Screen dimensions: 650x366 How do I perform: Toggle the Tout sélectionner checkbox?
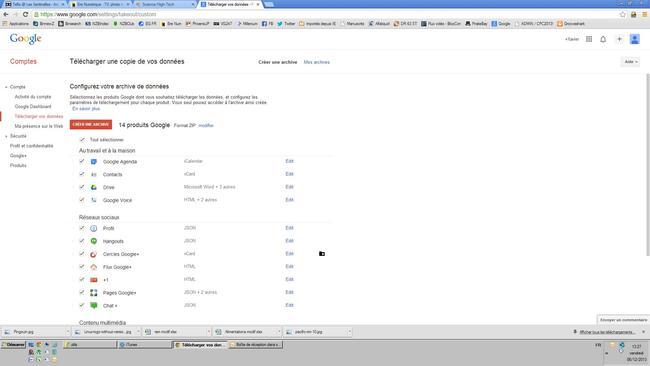tap(82, 140)
